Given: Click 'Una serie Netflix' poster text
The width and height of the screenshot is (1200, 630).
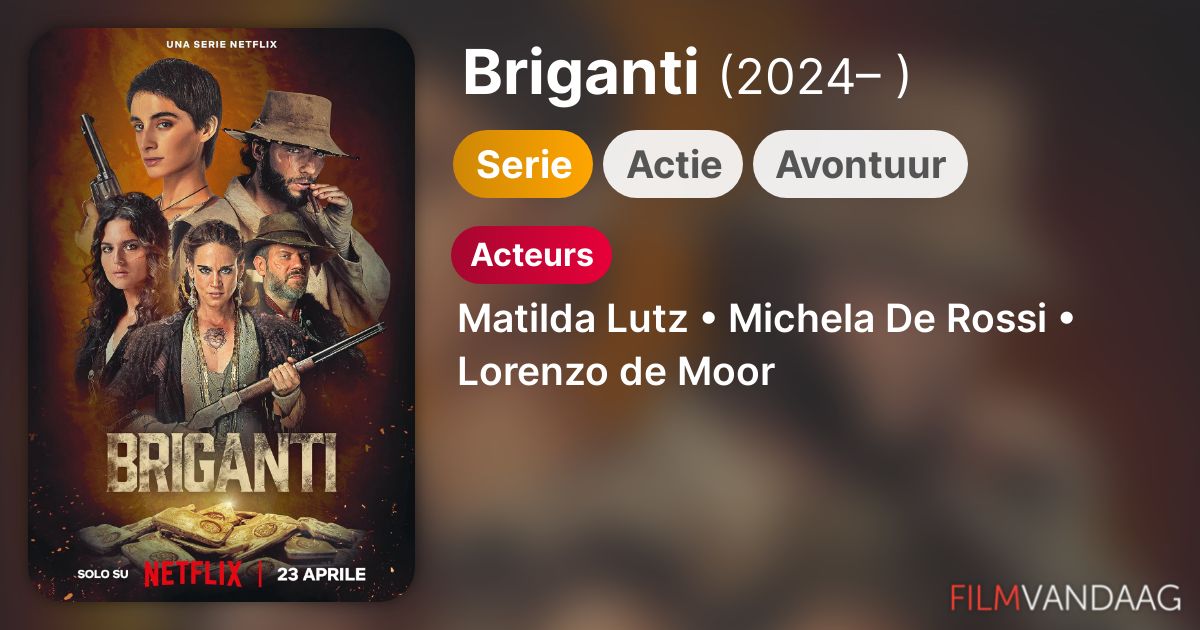Looking at the screenshot, I should pyautogui.click(x=221, y=44).
